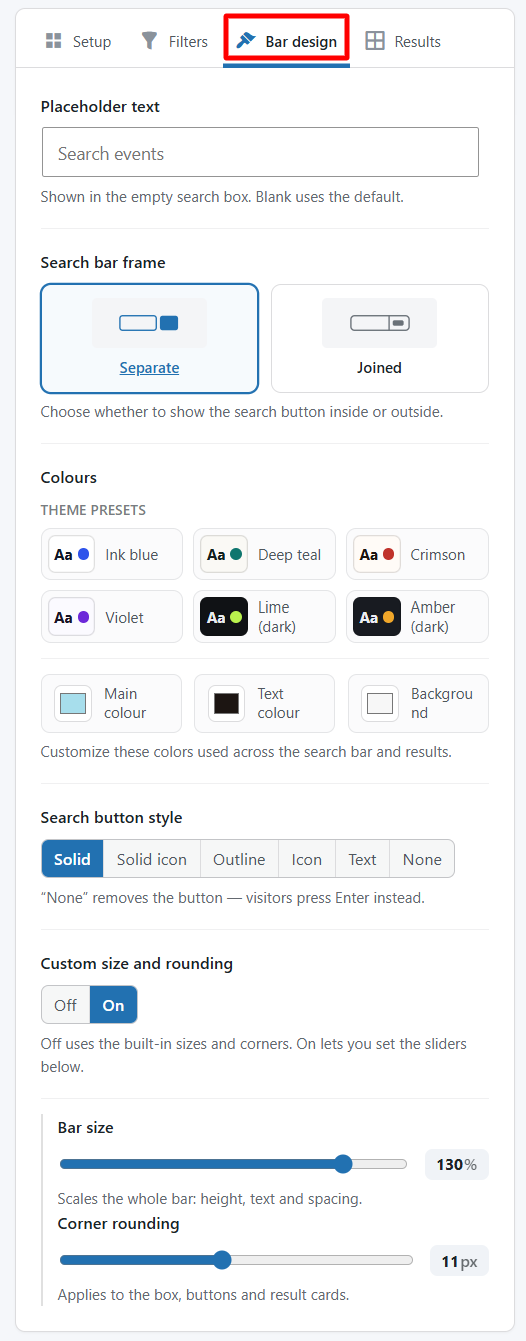
Task: Click the Crimson Aa preview icon
Action: point(377,554)
